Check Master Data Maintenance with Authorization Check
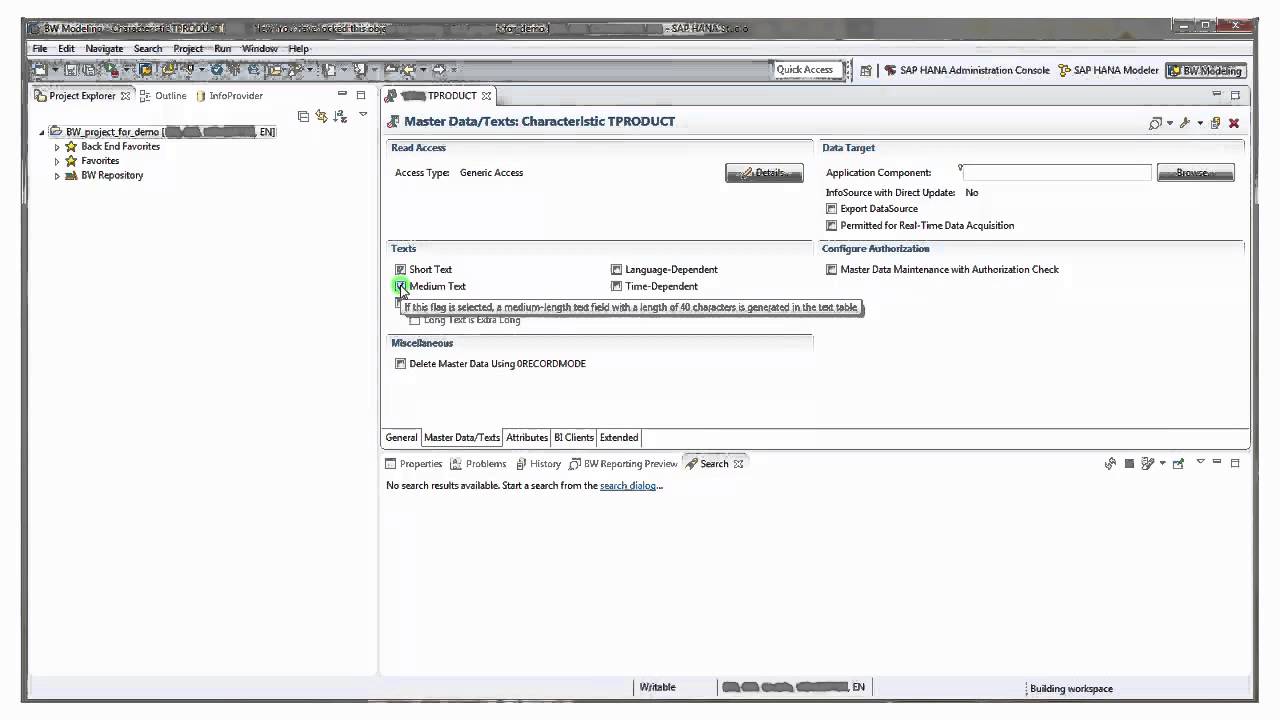 [831, 270]
